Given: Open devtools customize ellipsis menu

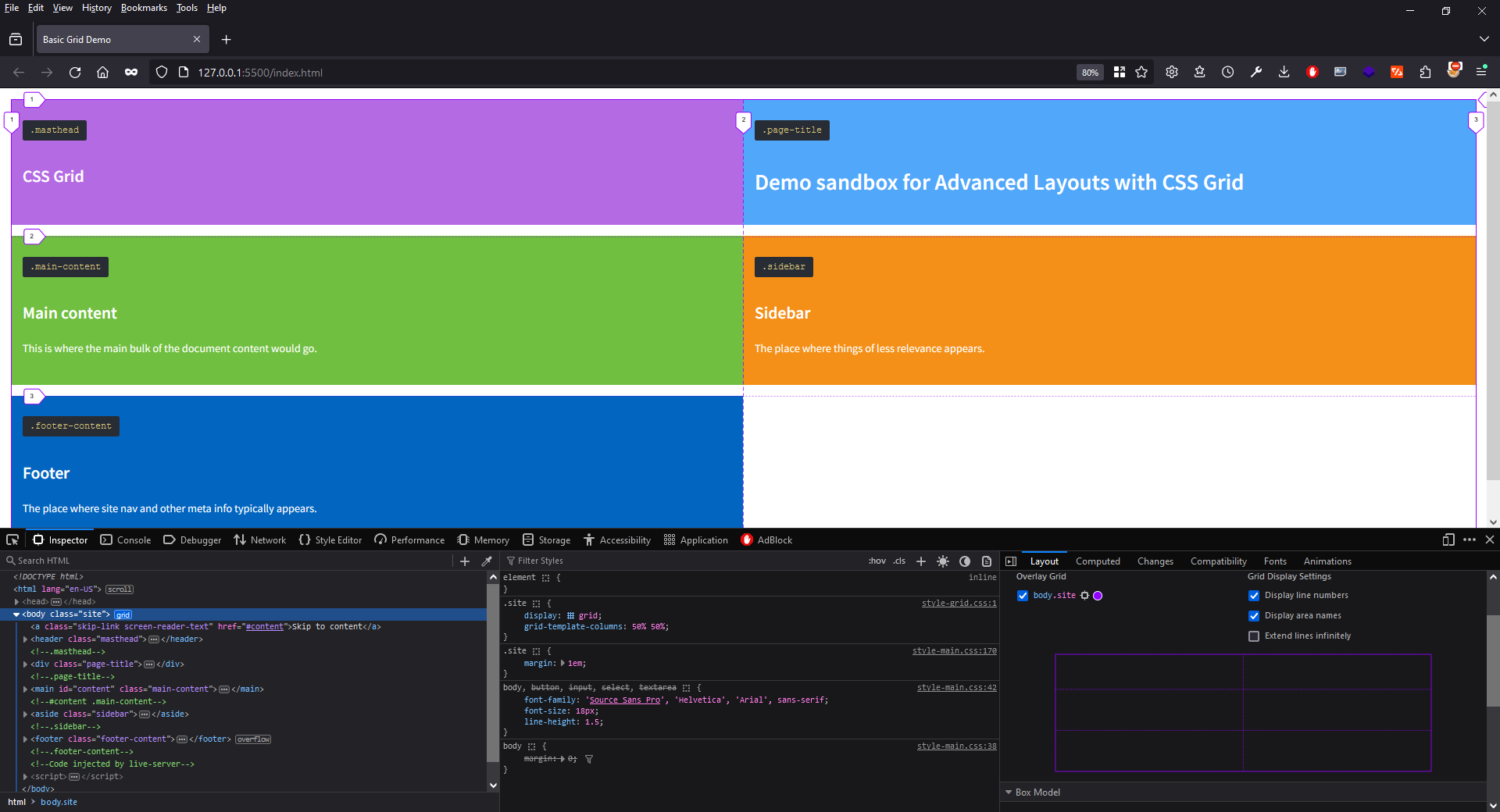Looking at the screenshot, I should tap(1470, 540).
